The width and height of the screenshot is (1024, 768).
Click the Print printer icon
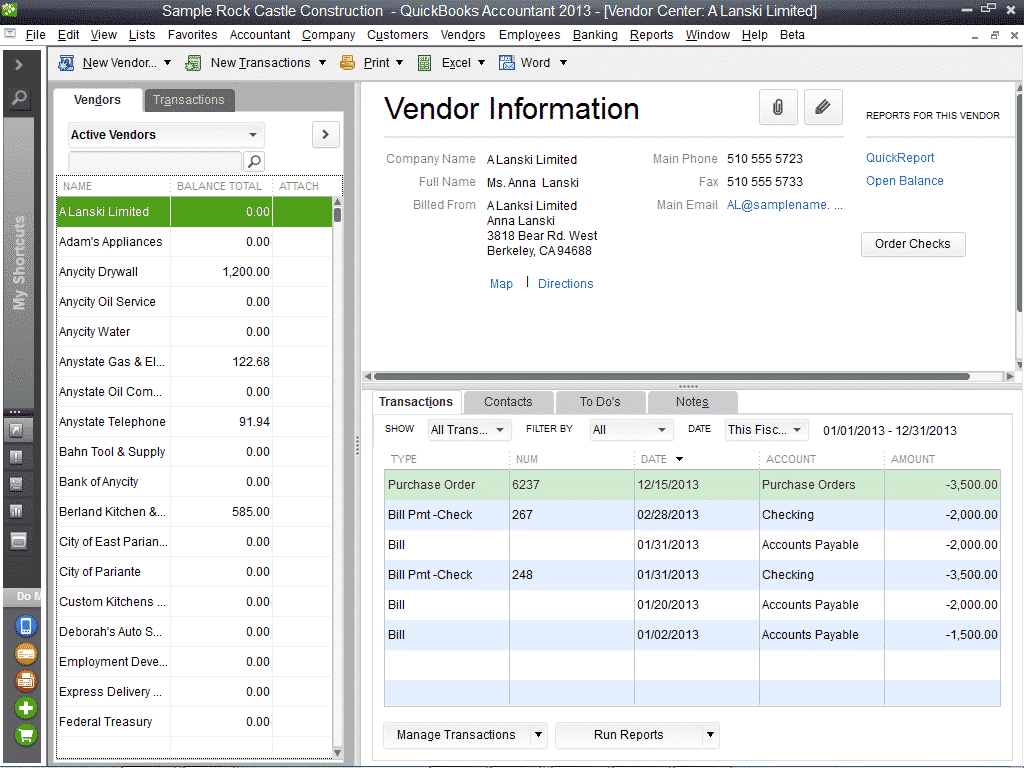[x=347, y=63]
